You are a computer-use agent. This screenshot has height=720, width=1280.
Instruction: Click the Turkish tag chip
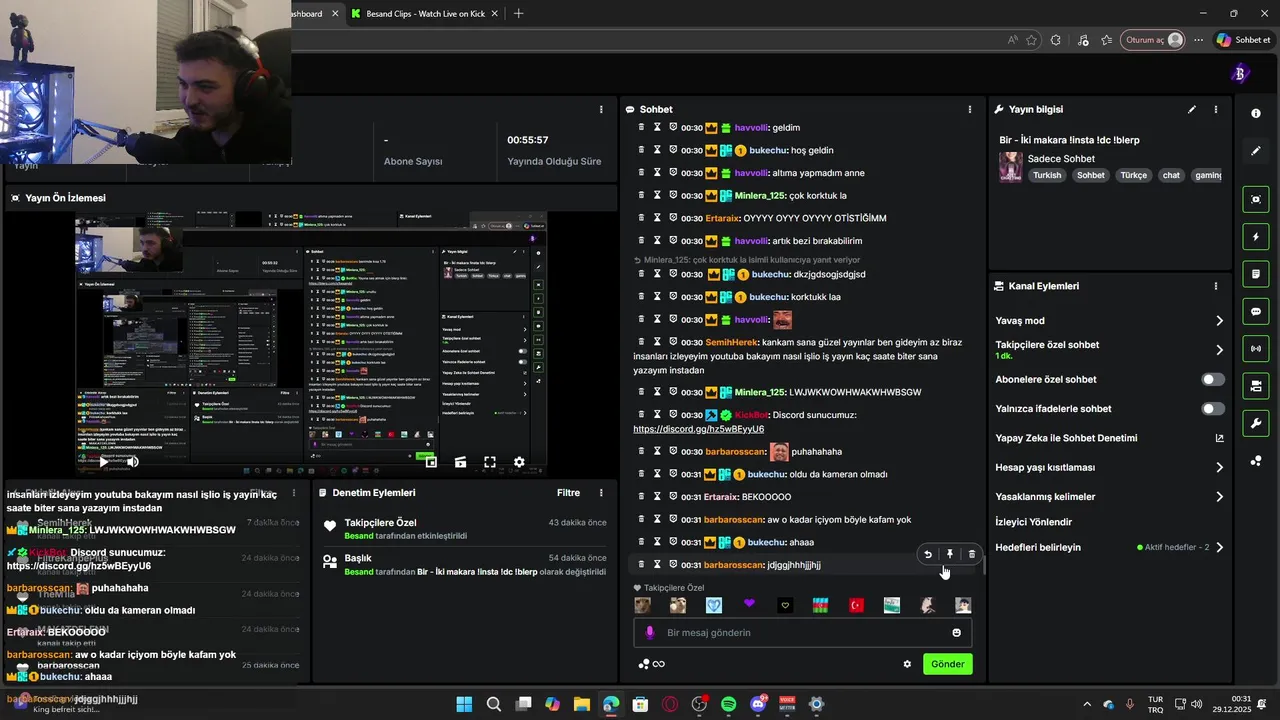1047,175
